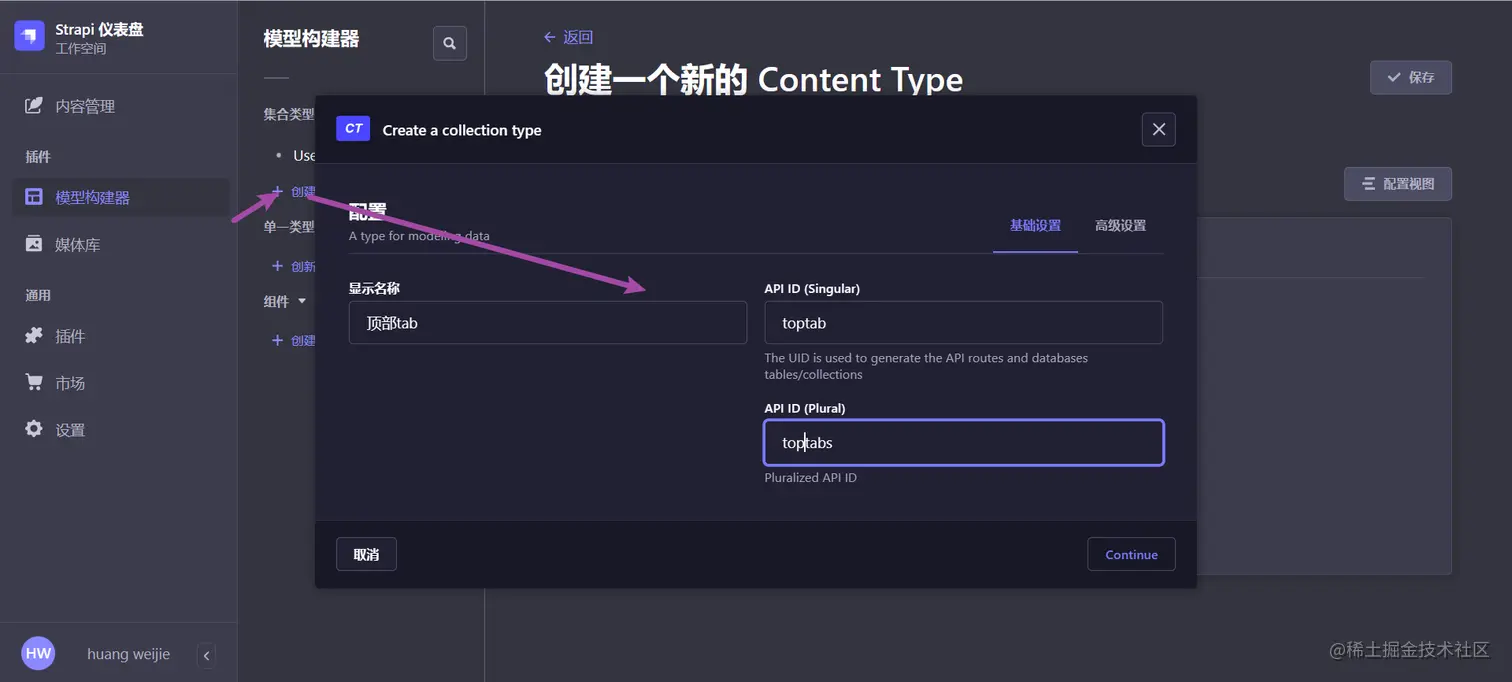Focus the API ID (Plural) field

coord(962,442)
